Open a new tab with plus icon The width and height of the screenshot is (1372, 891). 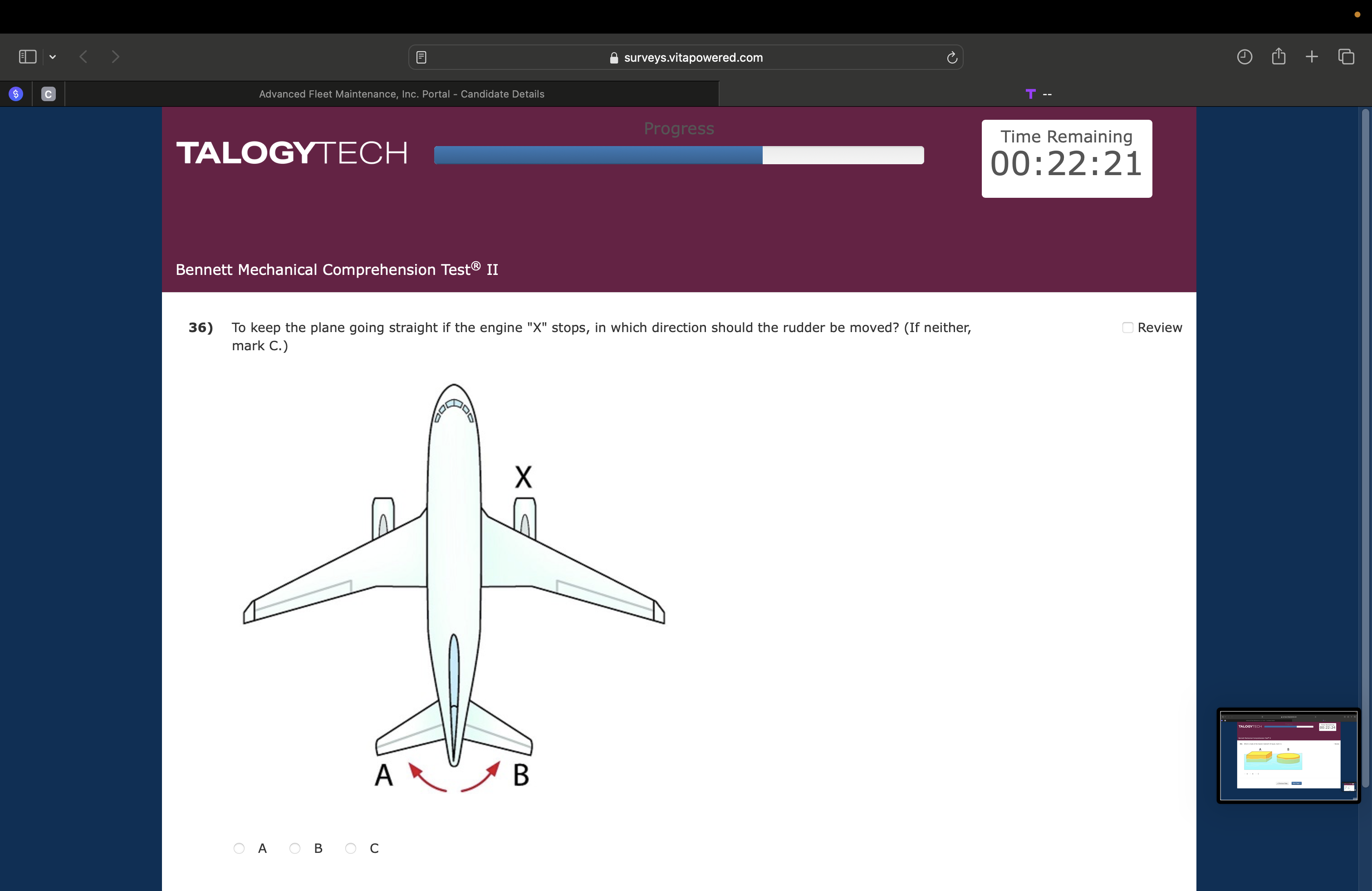pyautogui.click(x=1312, y=56)
